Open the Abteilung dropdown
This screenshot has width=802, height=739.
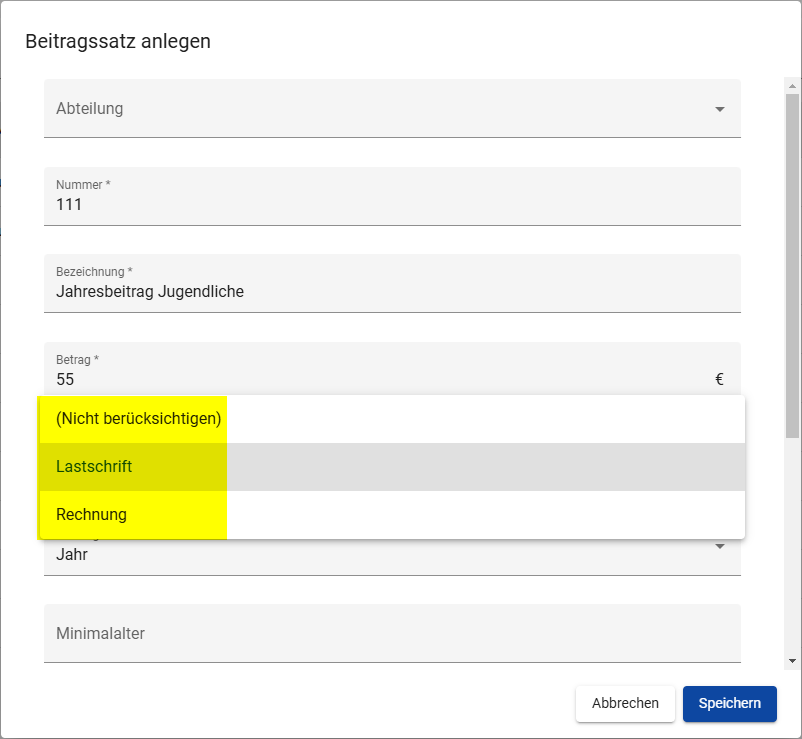tap(392, 108)
